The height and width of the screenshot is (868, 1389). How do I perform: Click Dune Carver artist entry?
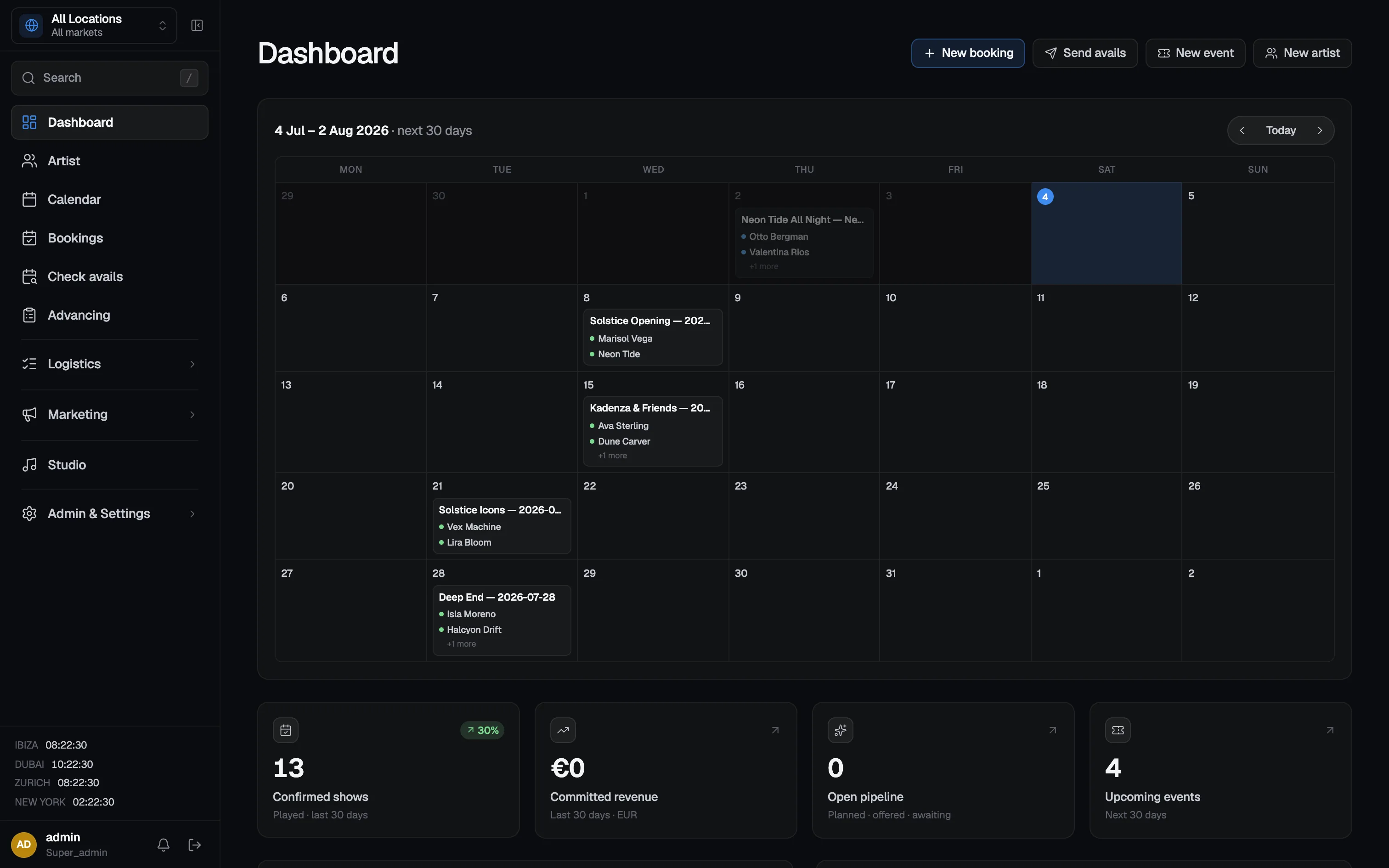[x=620, y=441]
